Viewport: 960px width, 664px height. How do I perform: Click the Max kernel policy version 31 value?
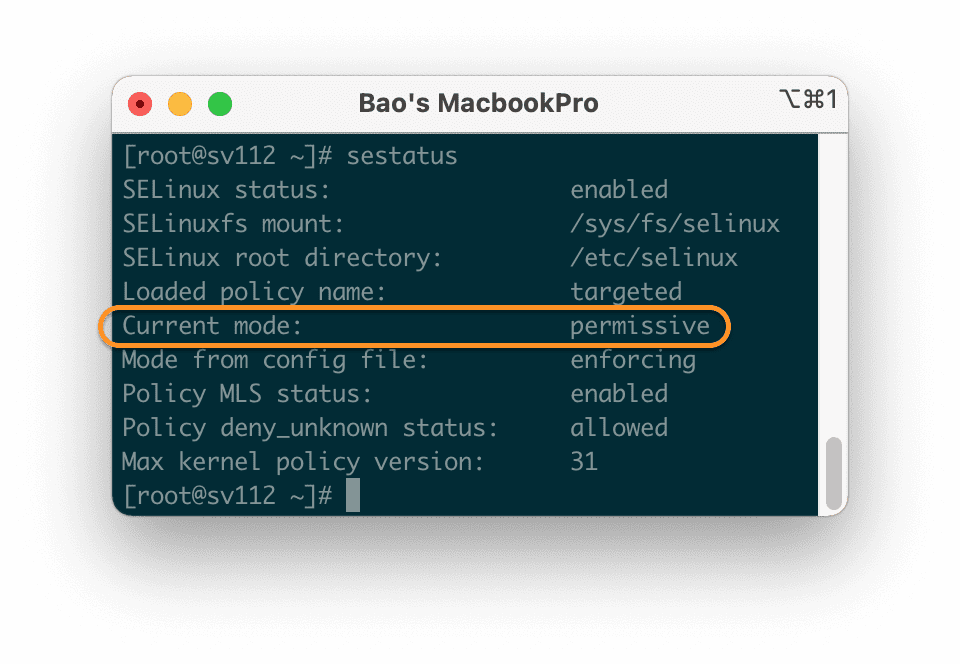(x=585, y=462)
